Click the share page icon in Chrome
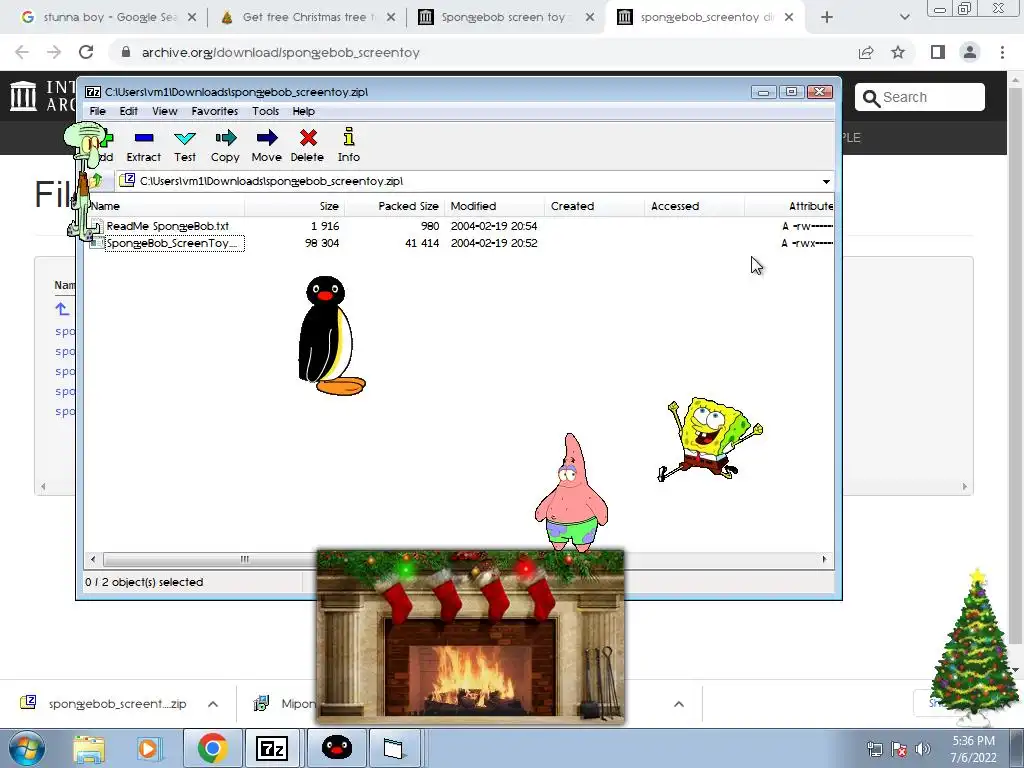The height and width of the screenshot is (768, 1024). pyautogui.click(x=866, y=52)
